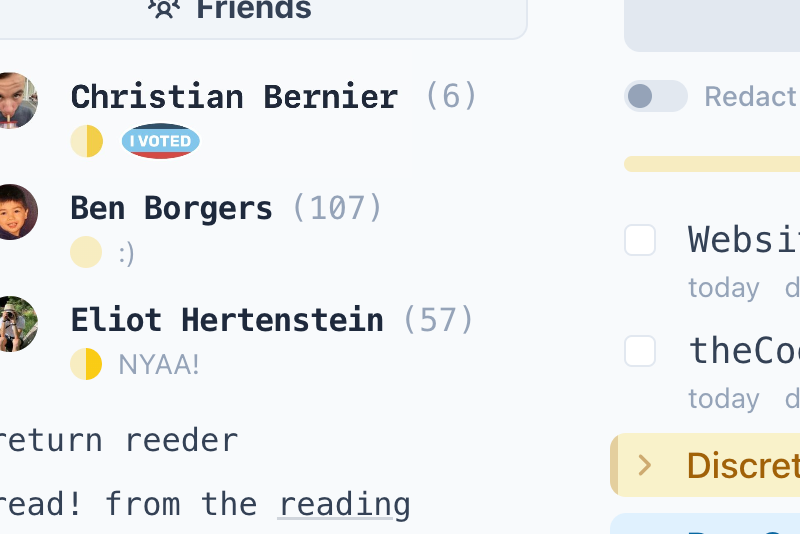The height and width of the screenshot is (534, 800).
Task: Click Ben Borgers' pale status circle
Action: click(86, 252)
